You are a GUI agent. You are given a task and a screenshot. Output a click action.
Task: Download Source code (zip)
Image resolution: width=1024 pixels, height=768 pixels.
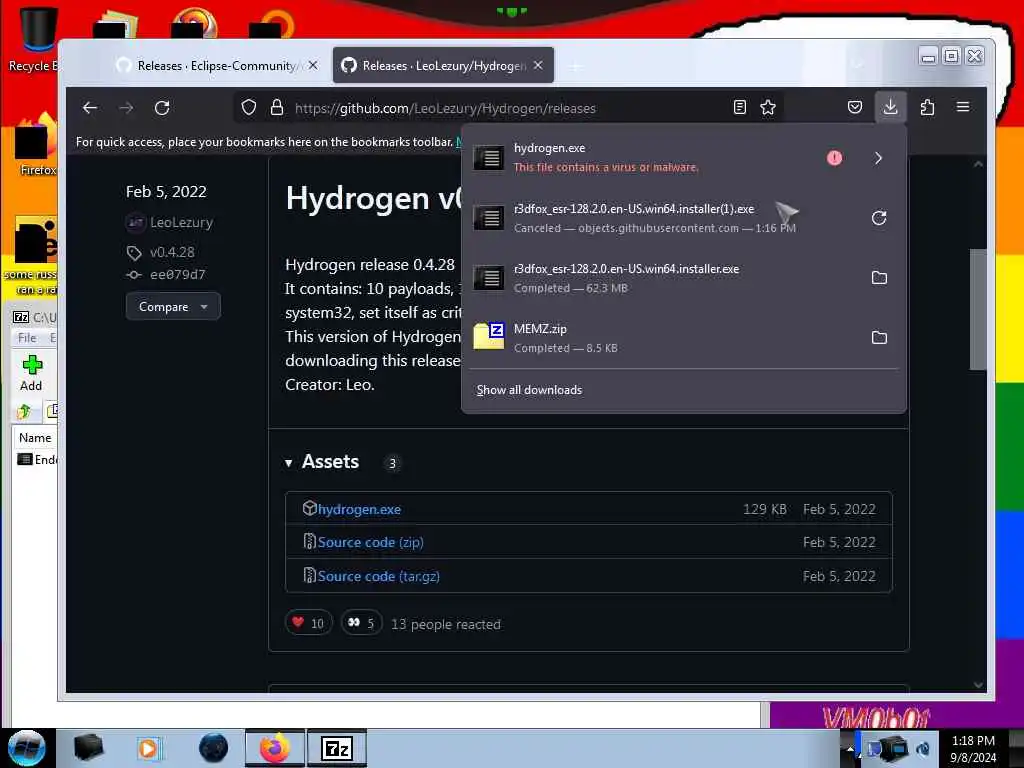(370, 543)
